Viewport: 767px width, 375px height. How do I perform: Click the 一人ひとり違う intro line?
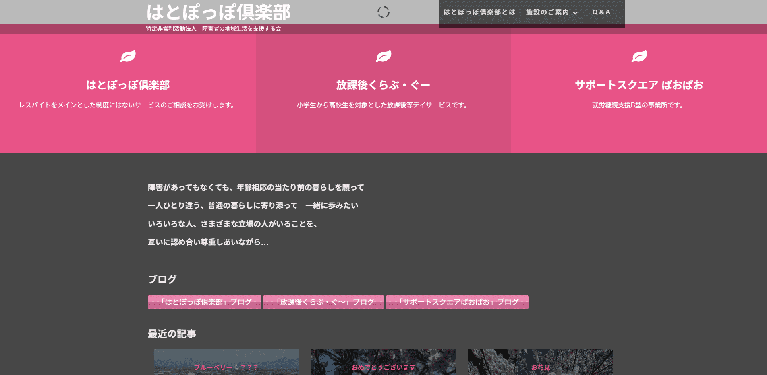(x=253, y=206)
